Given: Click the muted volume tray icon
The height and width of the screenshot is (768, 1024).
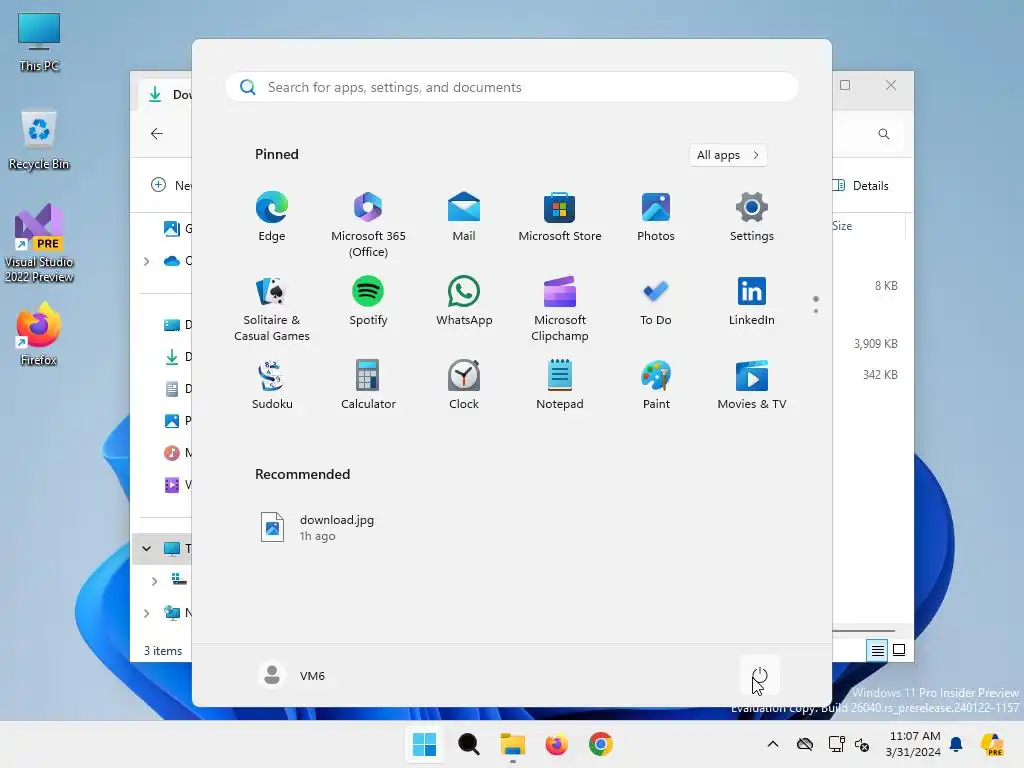Looking at the screenshot, I should pos(862,744).
